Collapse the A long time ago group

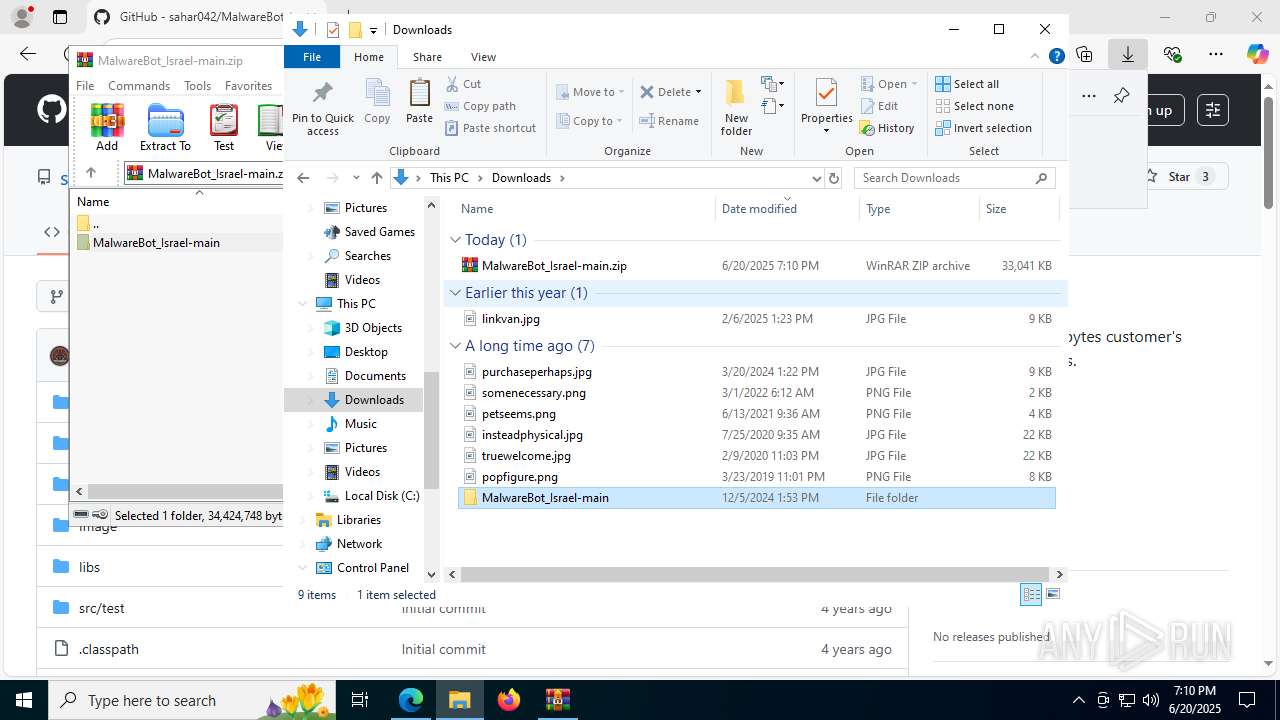(456, 346)
